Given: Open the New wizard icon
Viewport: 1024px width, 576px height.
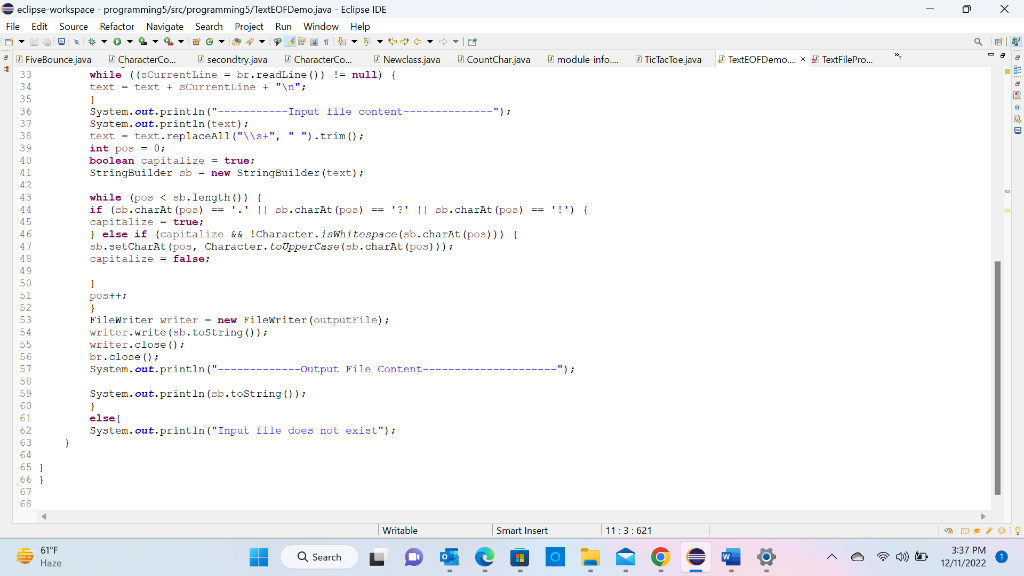Looking at the screenshot, I should point(10,41).
